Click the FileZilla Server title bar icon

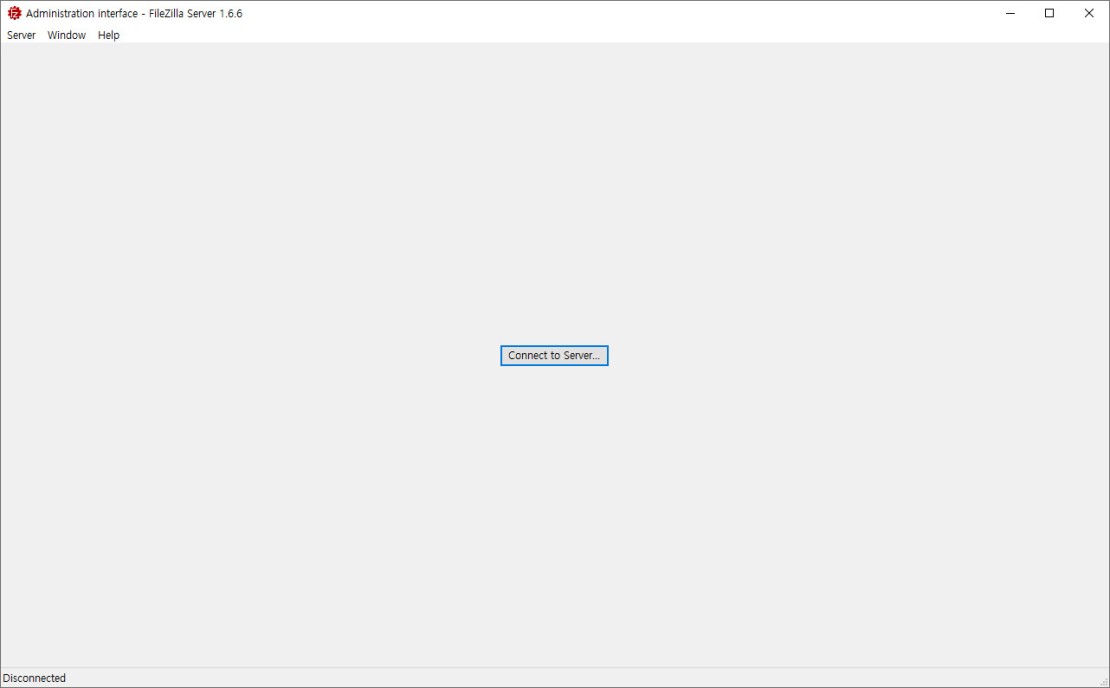coord(14,13)
